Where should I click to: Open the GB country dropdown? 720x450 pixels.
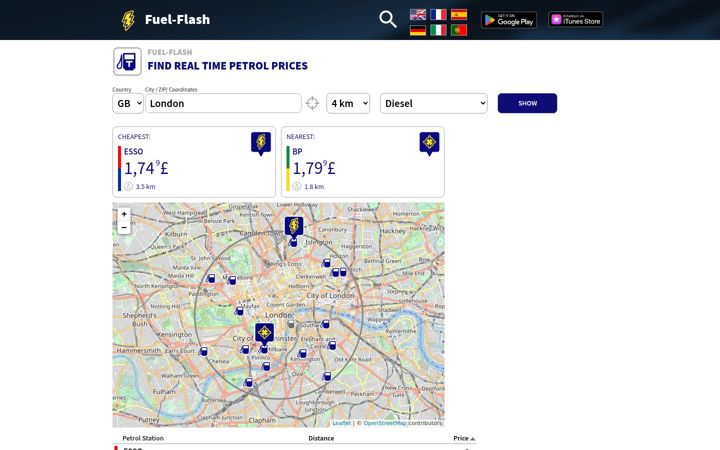128,103
